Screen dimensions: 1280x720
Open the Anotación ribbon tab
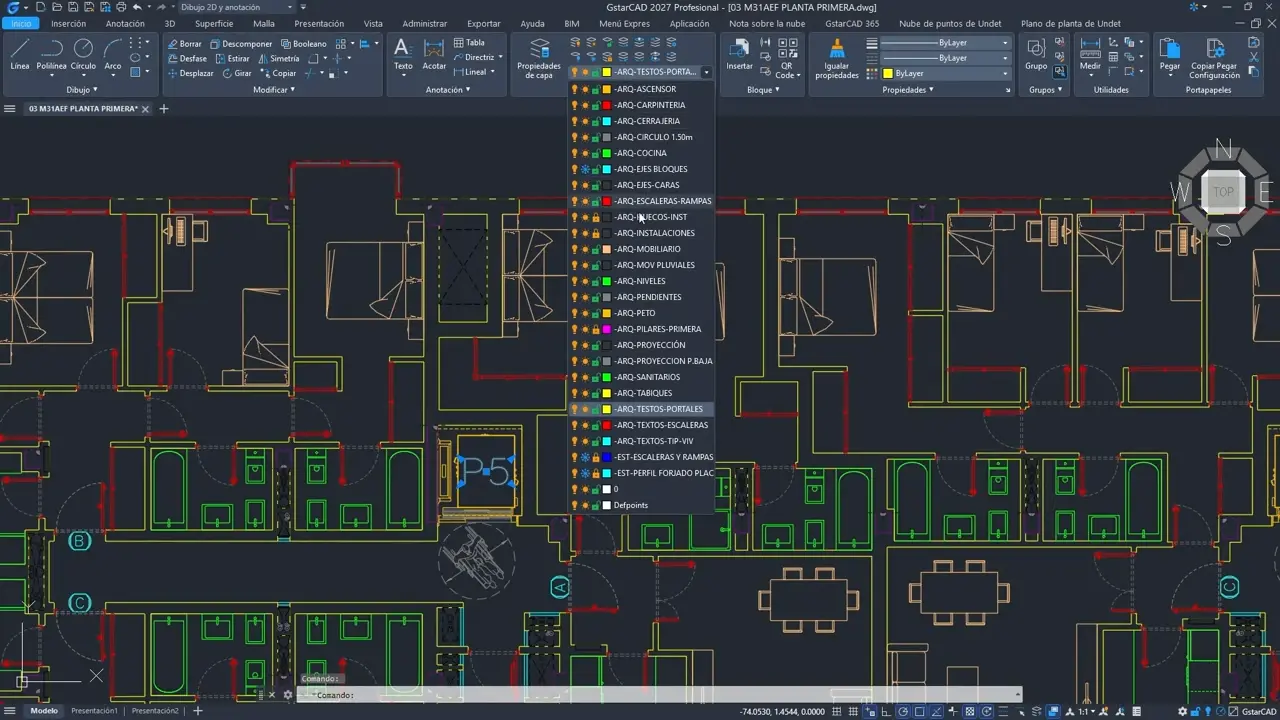[x=125, y=23]
